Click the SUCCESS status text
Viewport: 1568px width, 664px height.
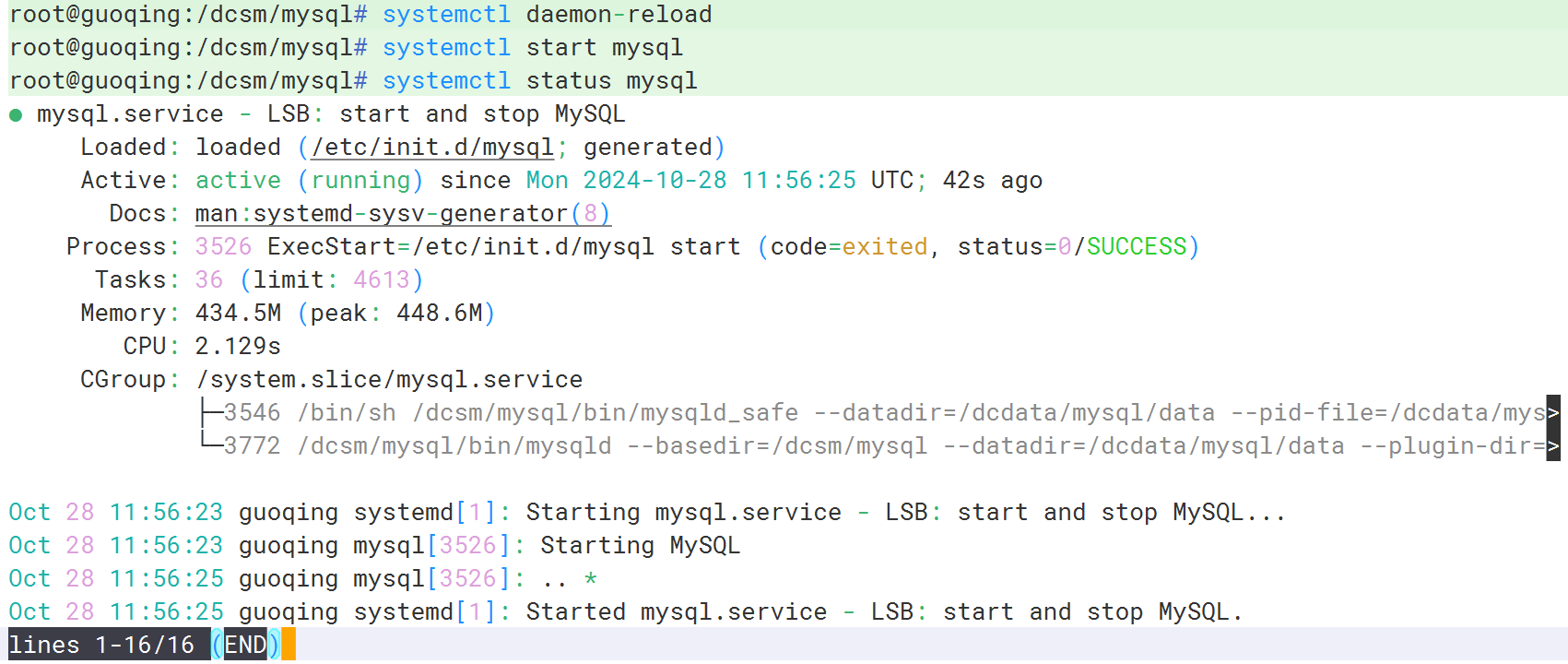1137,247
